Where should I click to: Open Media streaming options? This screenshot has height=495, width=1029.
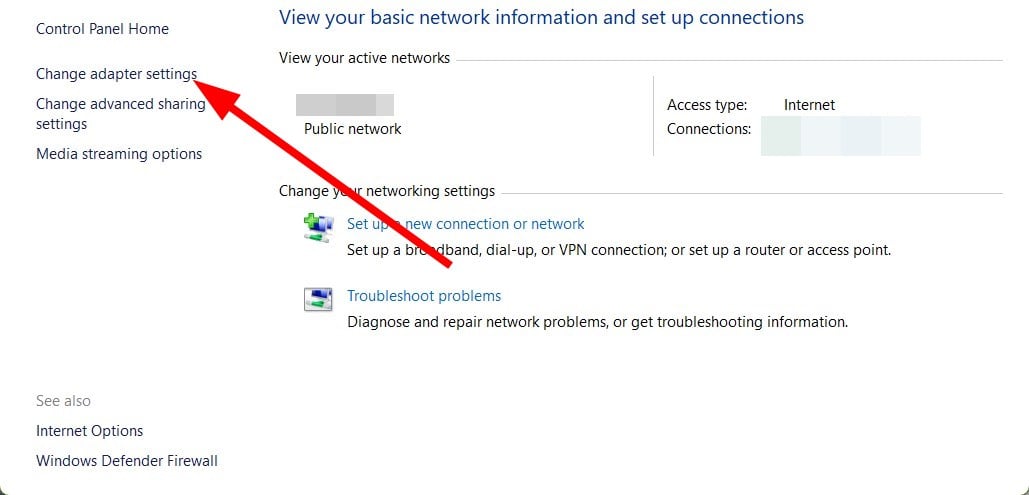(119, 154)
